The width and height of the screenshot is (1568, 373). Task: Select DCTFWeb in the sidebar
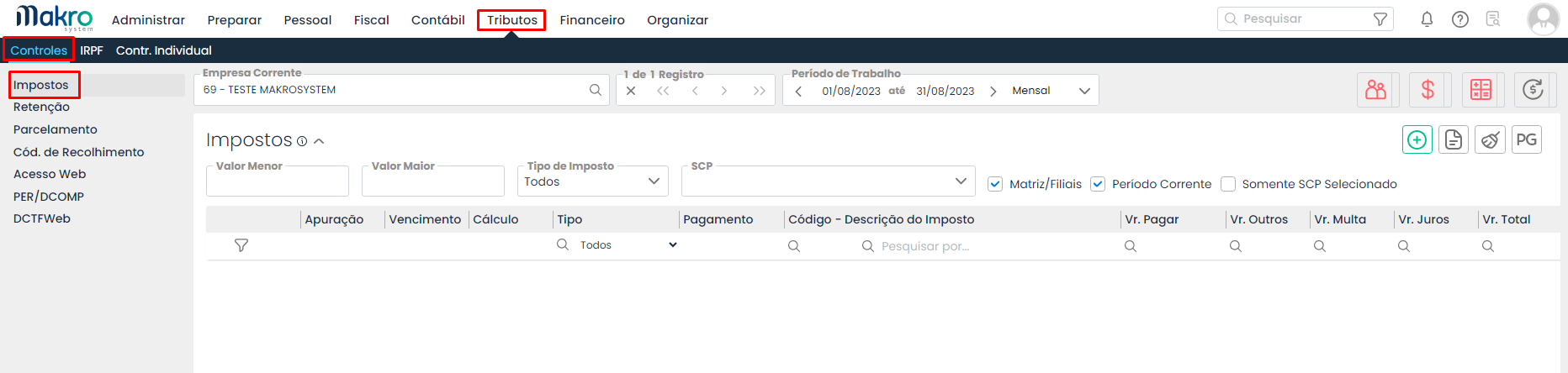click(x=42, y=218)
